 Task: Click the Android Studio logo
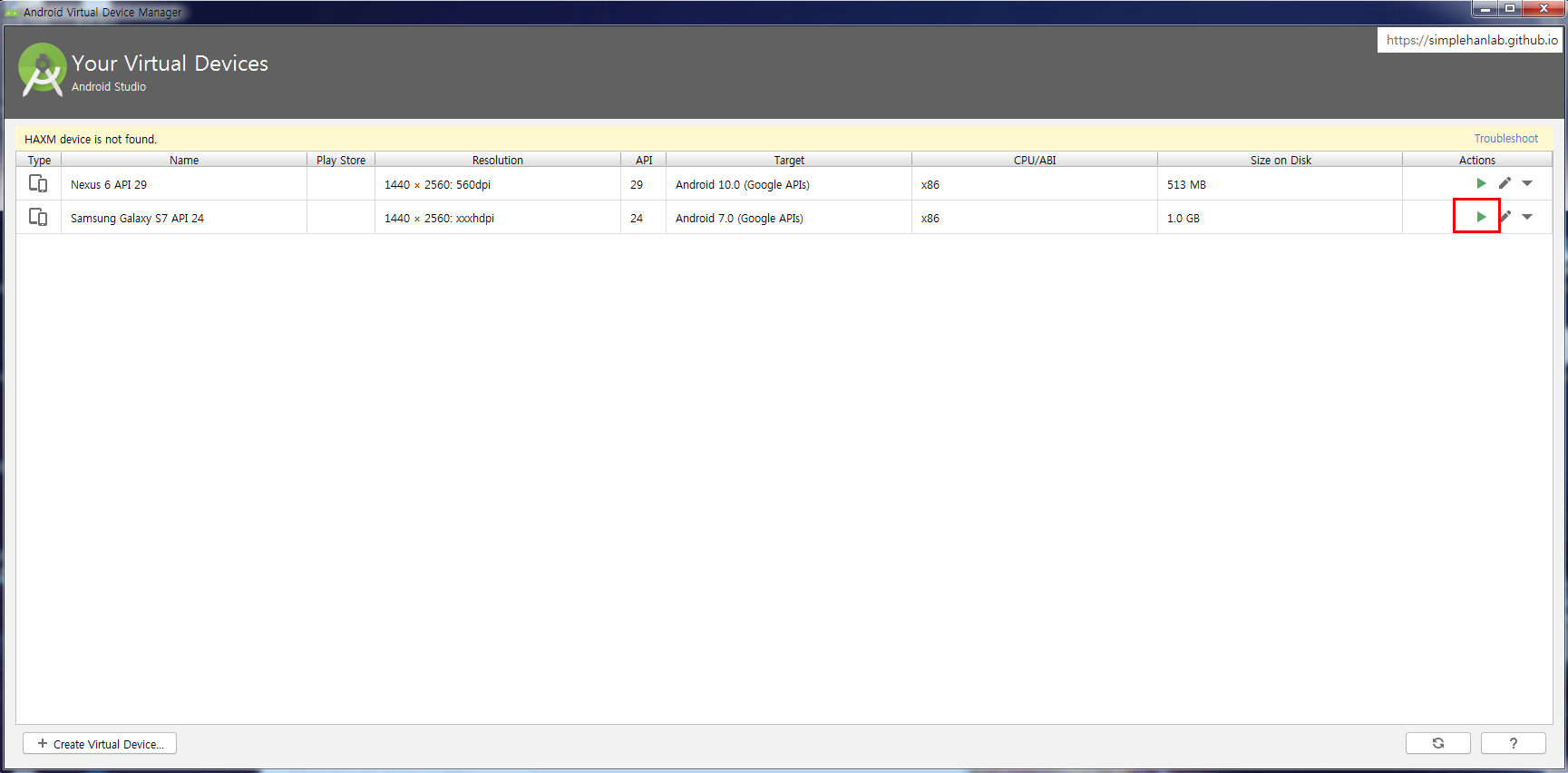point(42,69)
